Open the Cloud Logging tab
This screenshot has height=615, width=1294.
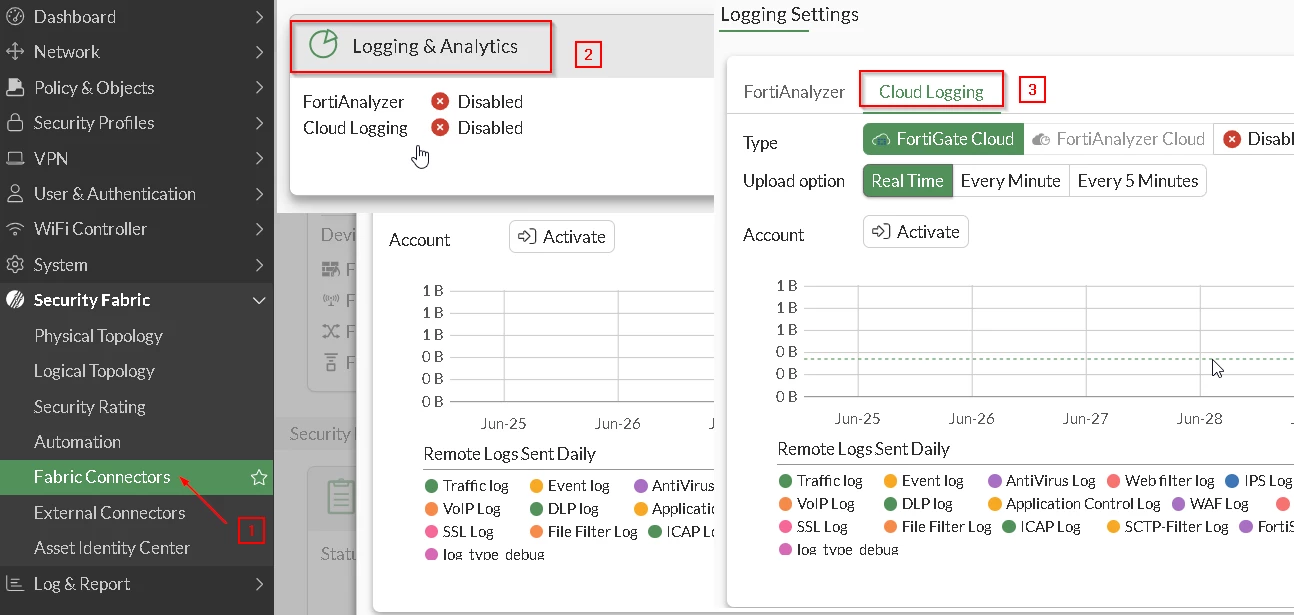click(x=931, y=91)
